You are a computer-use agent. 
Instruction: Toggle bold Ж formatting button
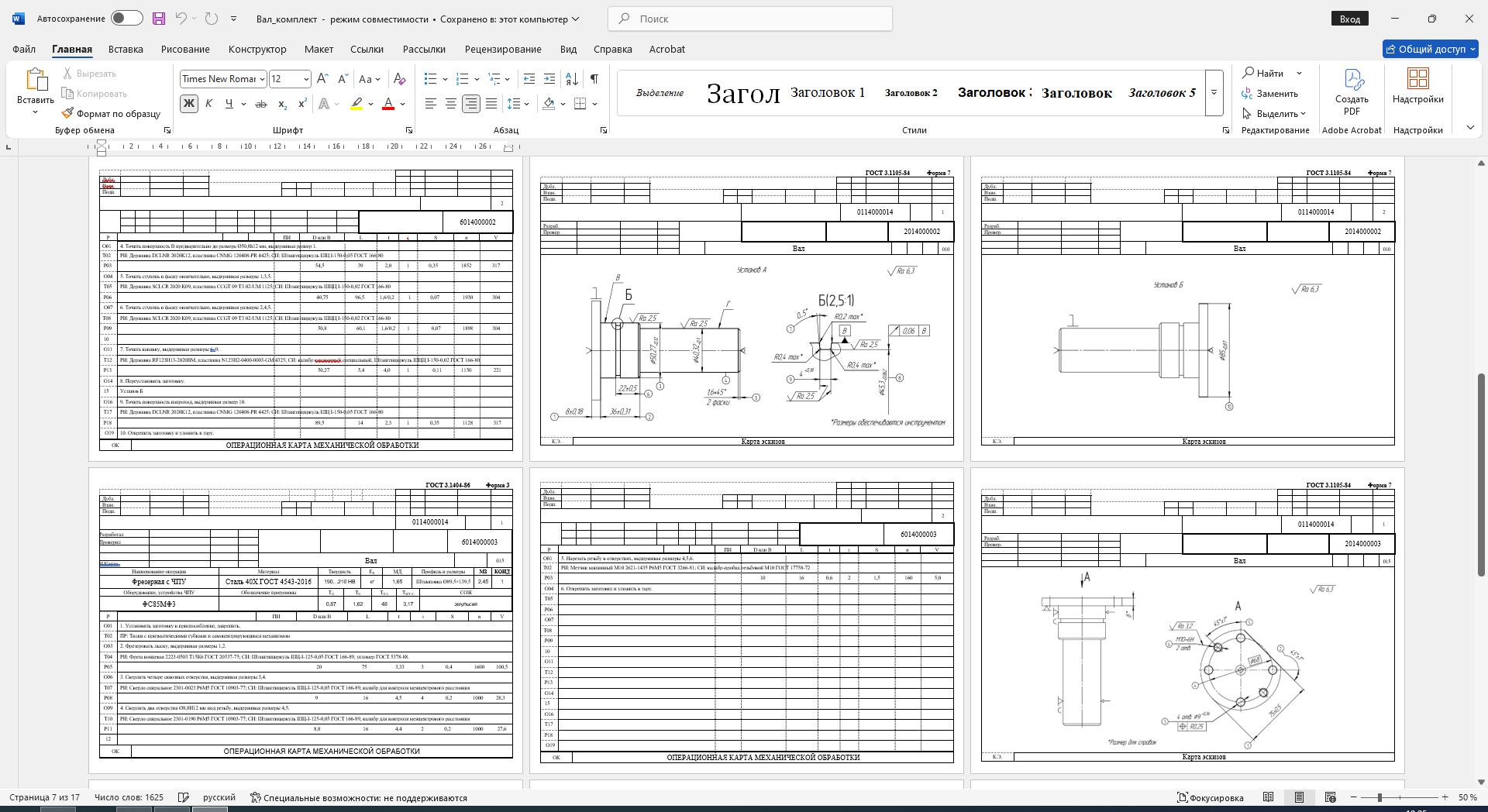[189, 104]
